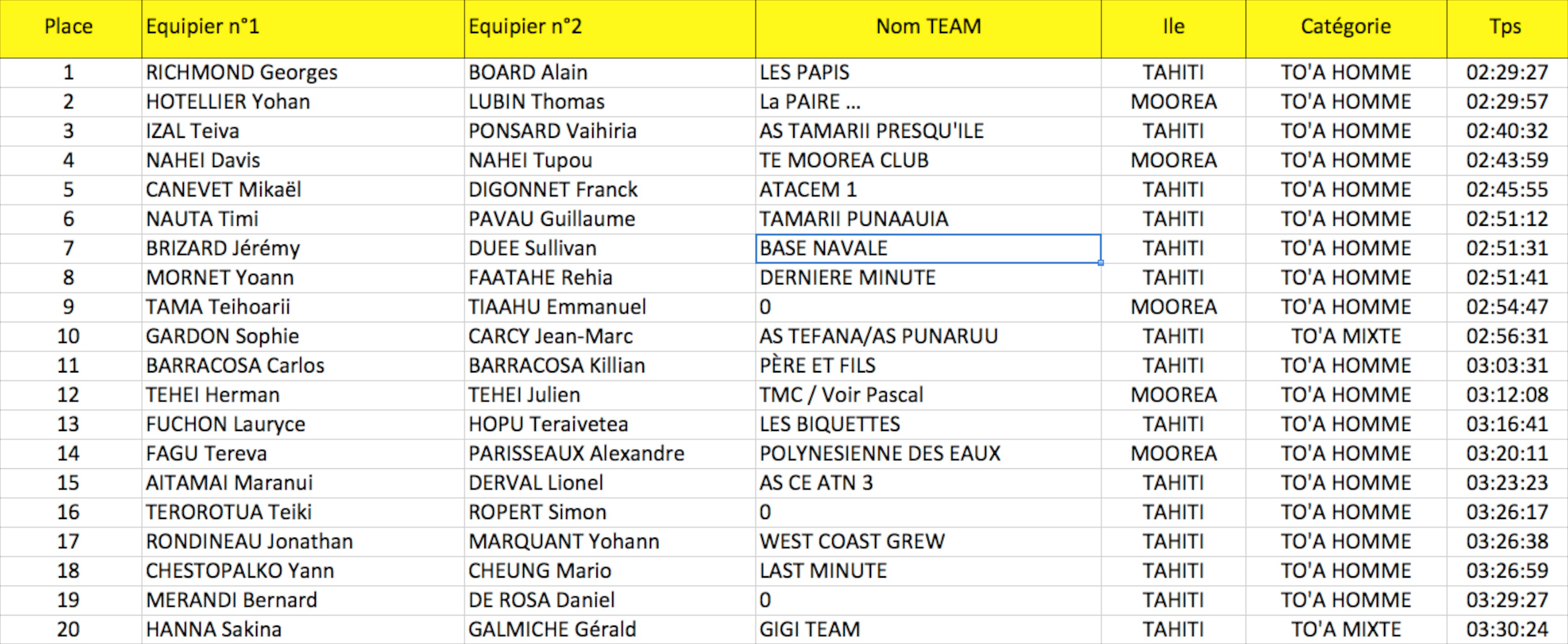Click the Equipier n°1 header cell
The height and width of the screenshot is (644, 1568).
pos(203,27)
